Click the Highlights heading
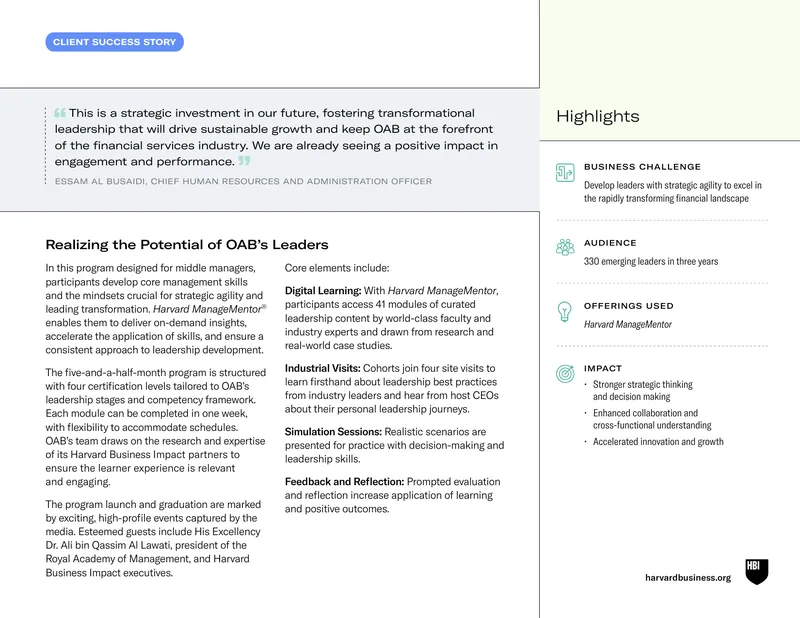800x618 pixels. 597,116
